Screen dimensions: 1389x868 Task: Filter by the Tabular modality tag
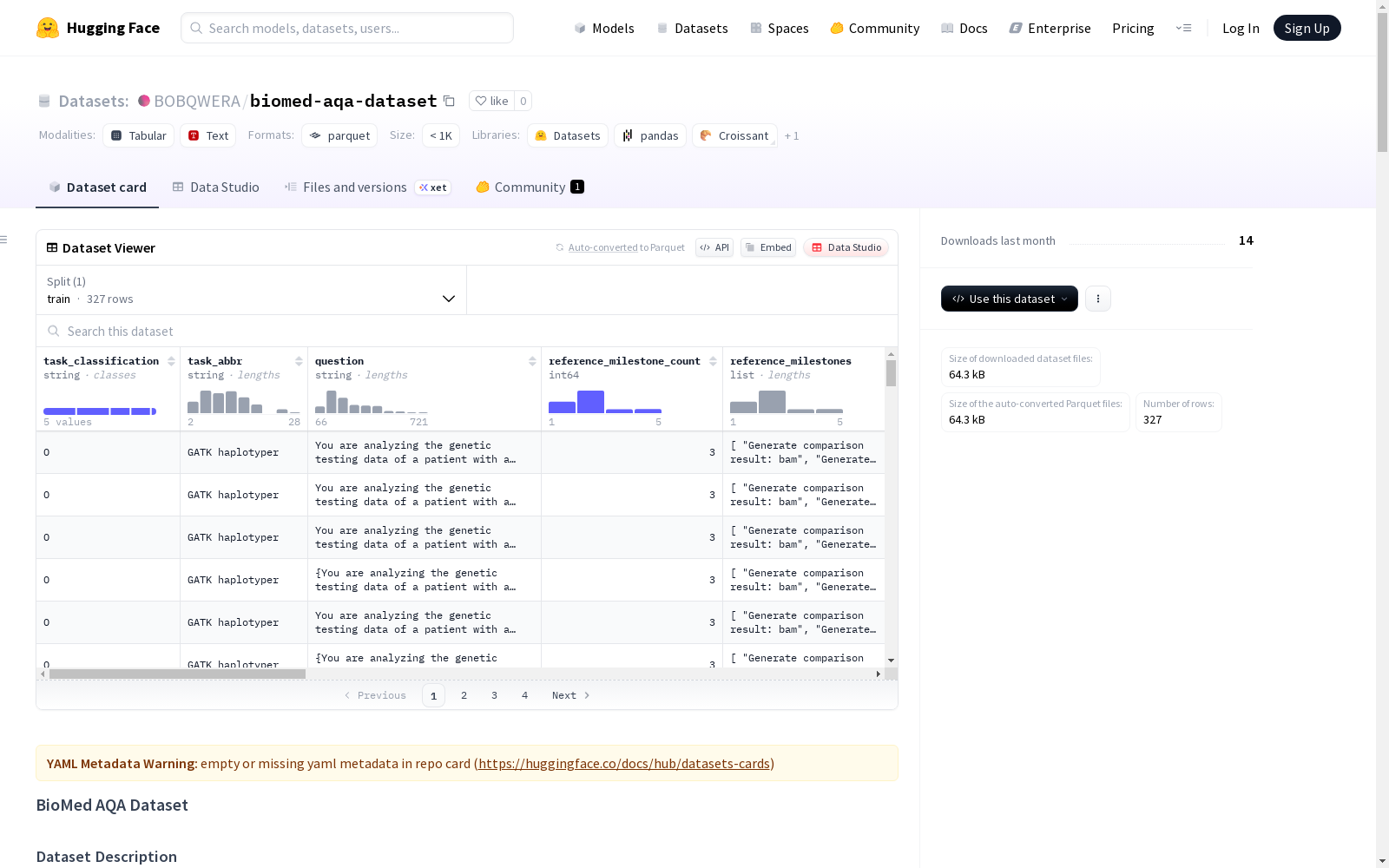pyautogui.click(x=139, y=135)
